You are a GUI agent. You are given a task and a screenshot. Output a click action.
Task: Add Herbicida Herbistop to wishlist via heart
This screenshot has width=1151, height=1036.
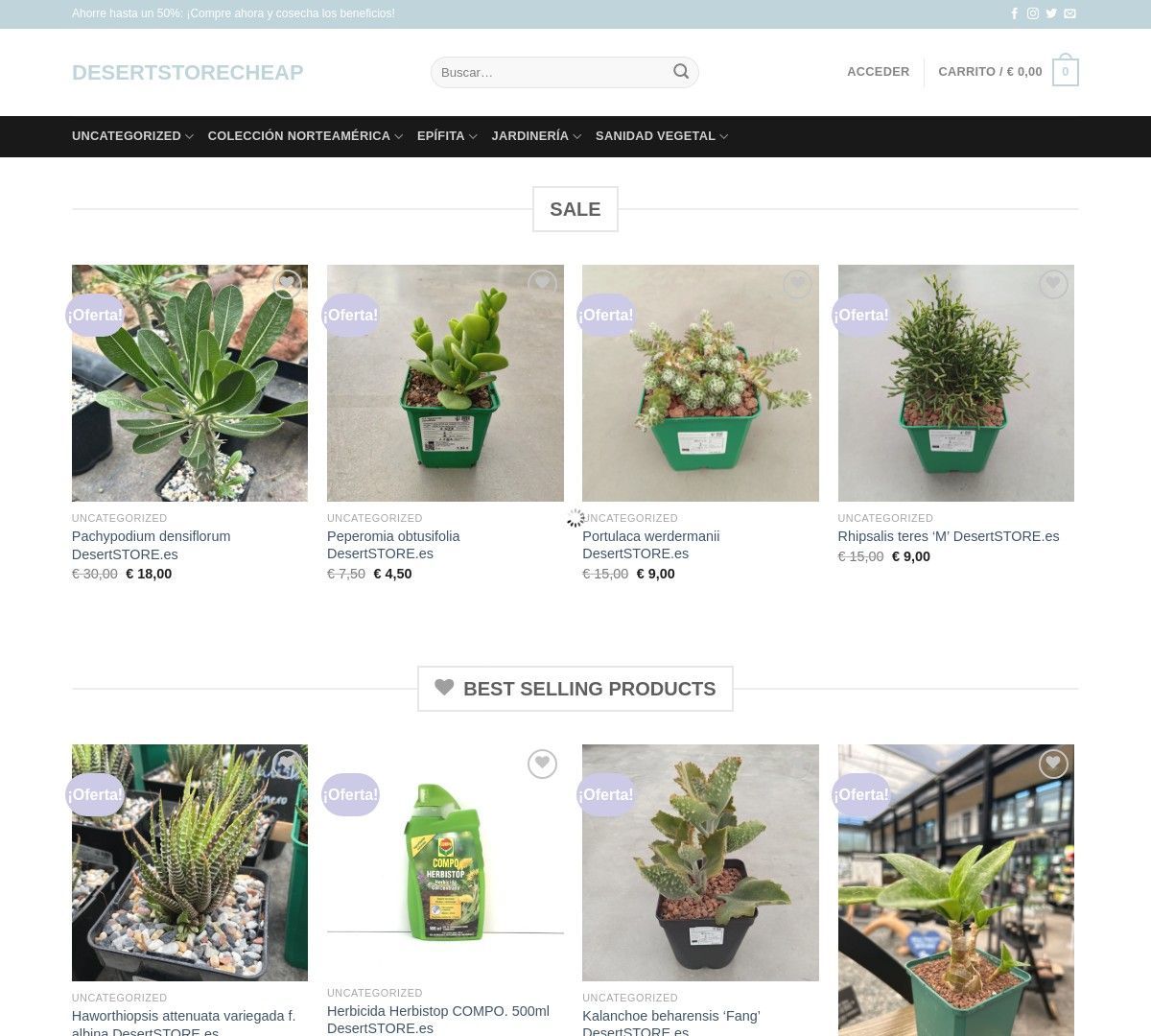point(542,764)
